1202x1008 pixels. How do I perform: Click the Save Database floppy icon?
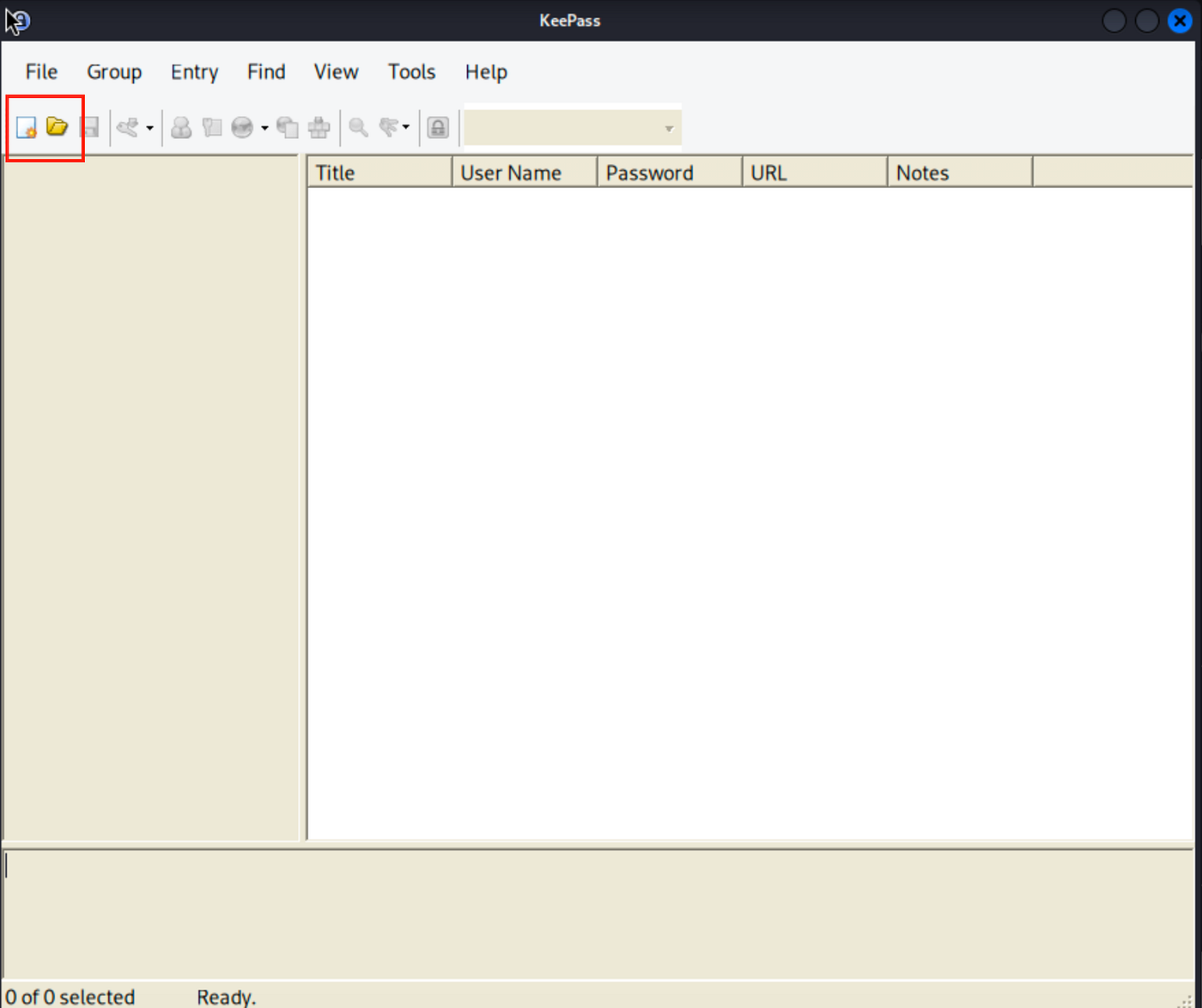89,128
